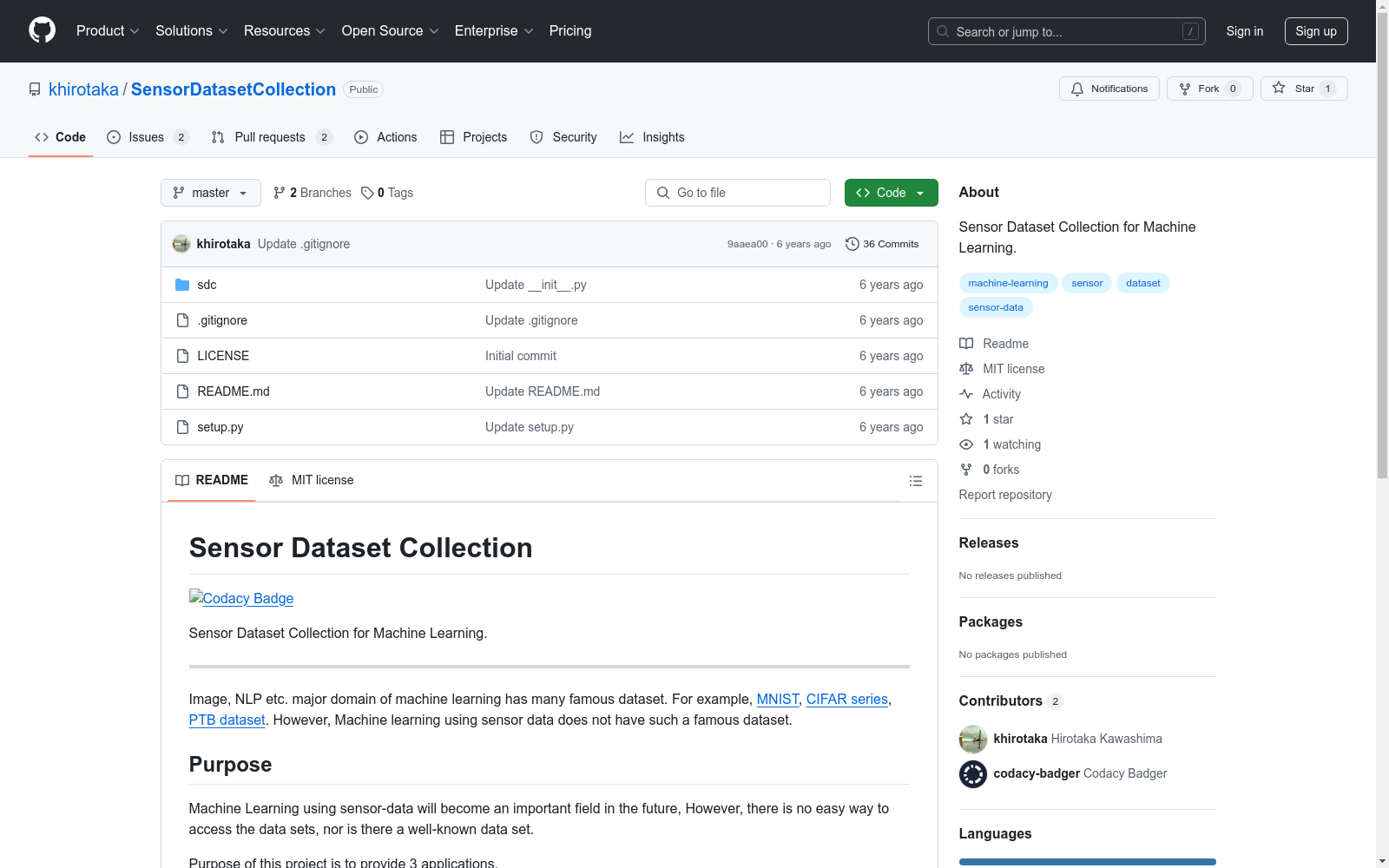Focus the Go to file input

(738, 193)
